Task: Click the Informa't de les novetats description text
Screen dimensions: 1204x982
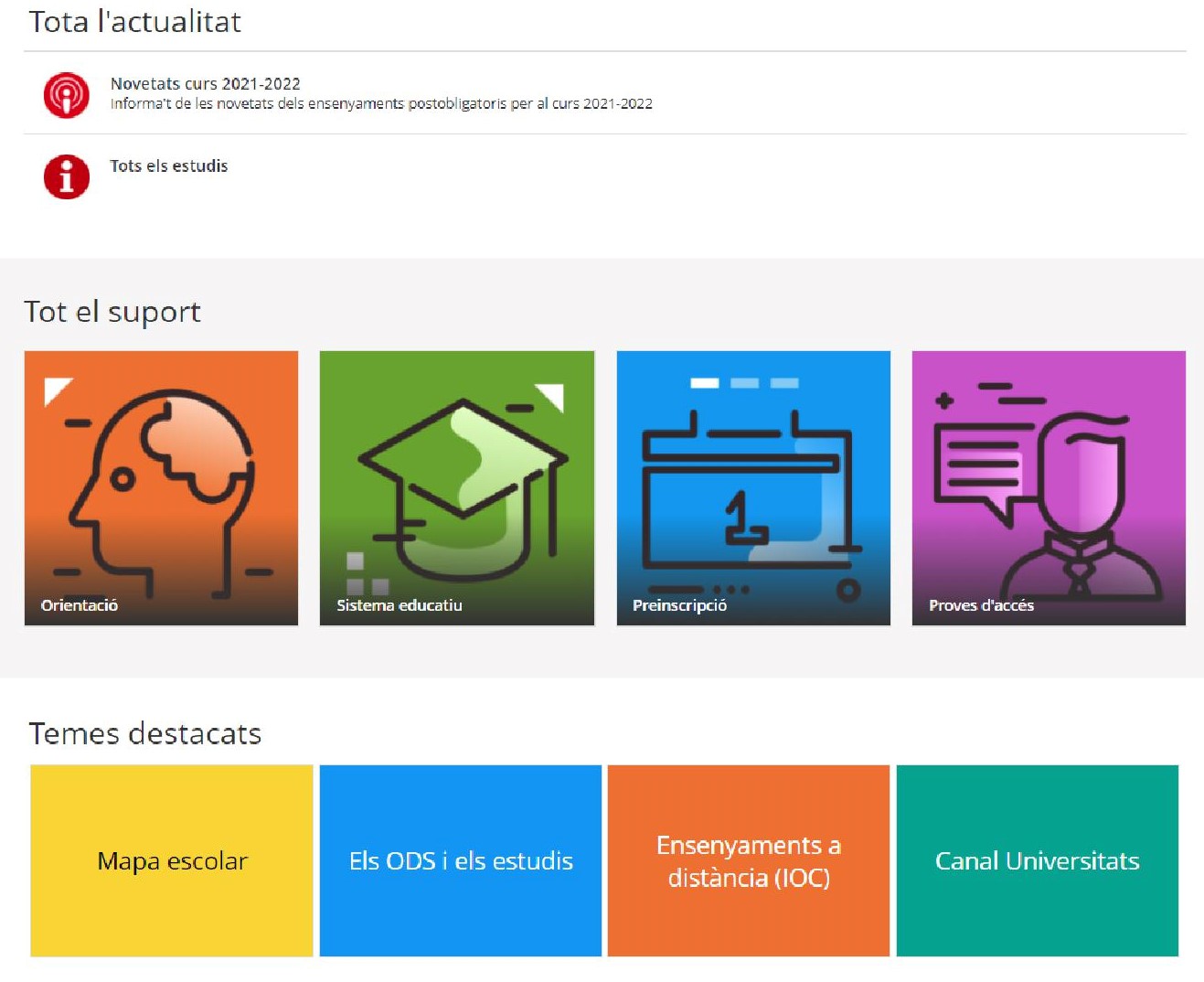Action: pyautogui.click(x=381, y=104)
